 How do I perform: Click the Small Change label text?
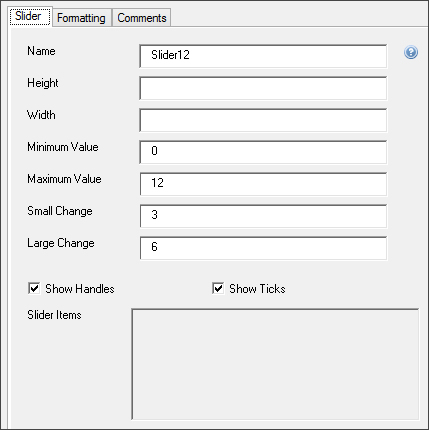click(60, 211)
